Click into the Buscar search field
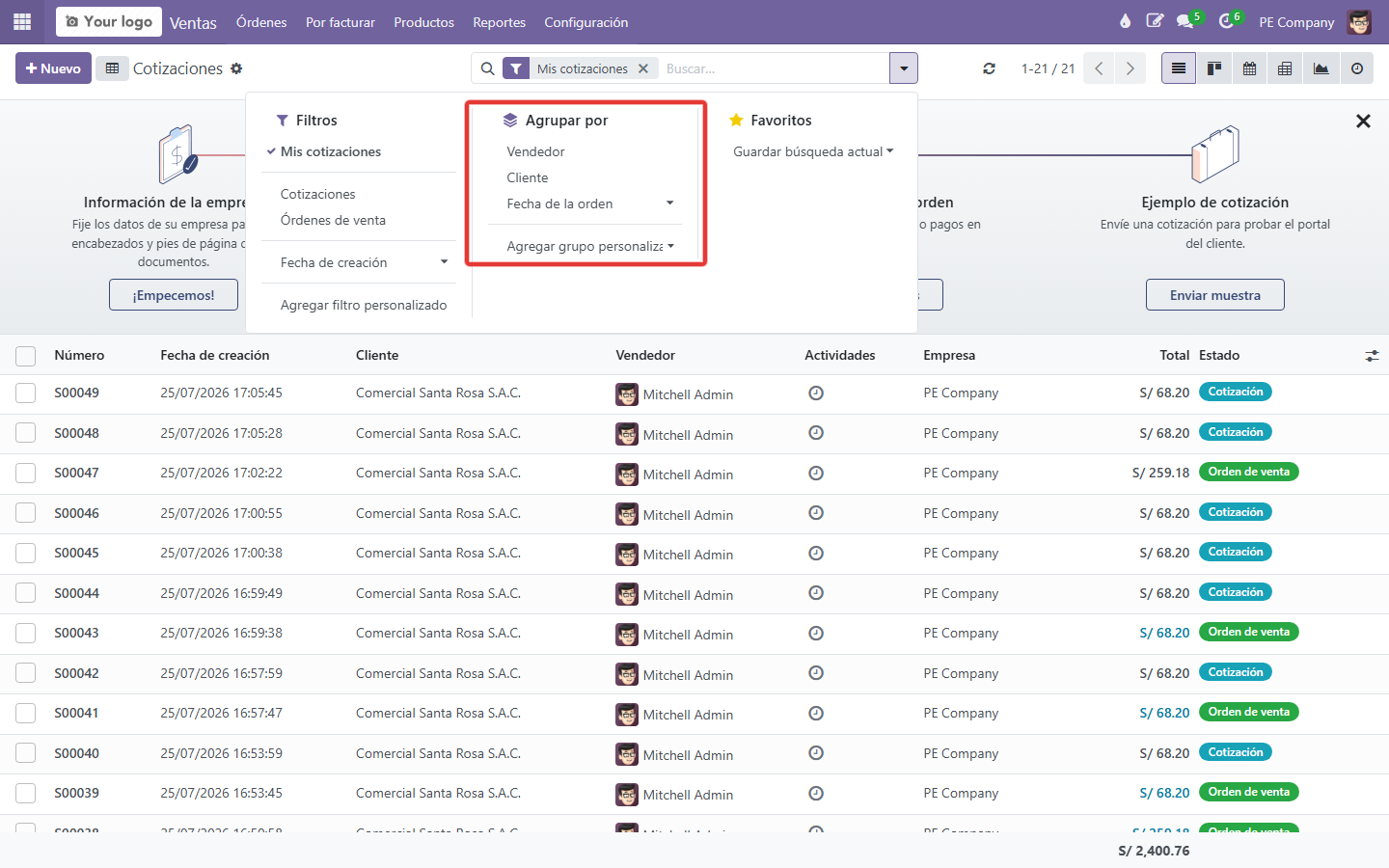 coord(775,68)
